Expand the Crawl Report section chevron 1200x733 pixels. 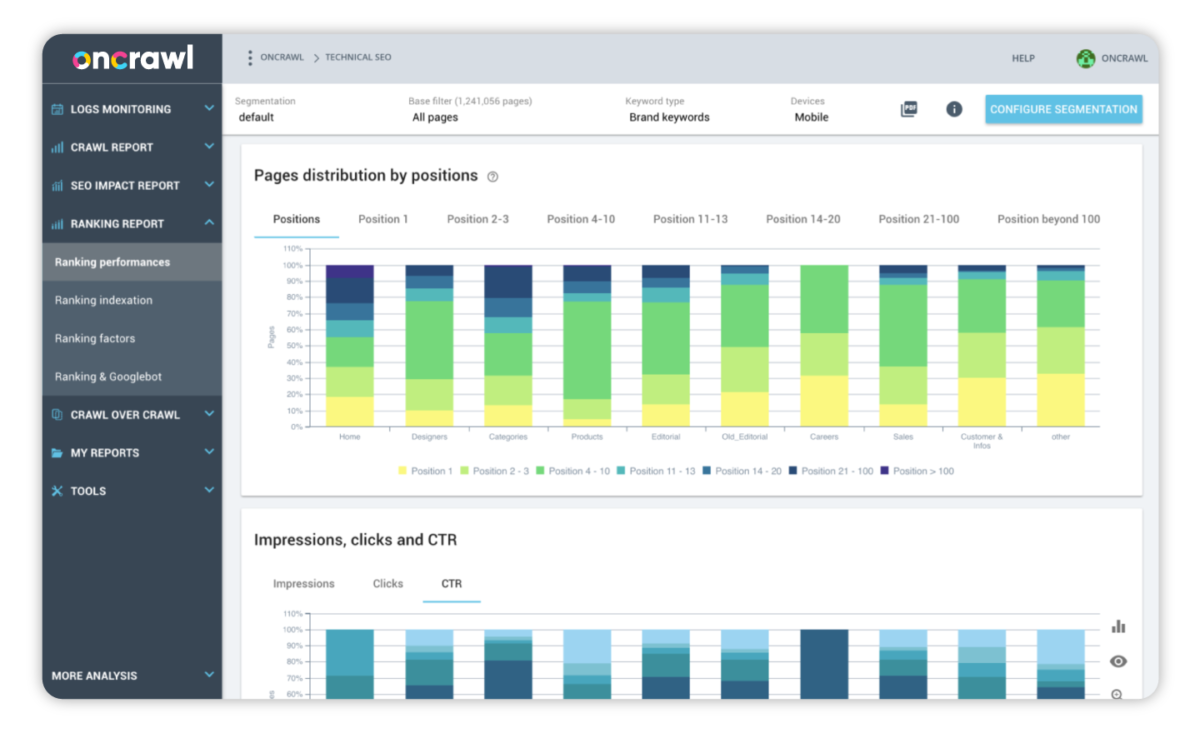tap(209, 146)
